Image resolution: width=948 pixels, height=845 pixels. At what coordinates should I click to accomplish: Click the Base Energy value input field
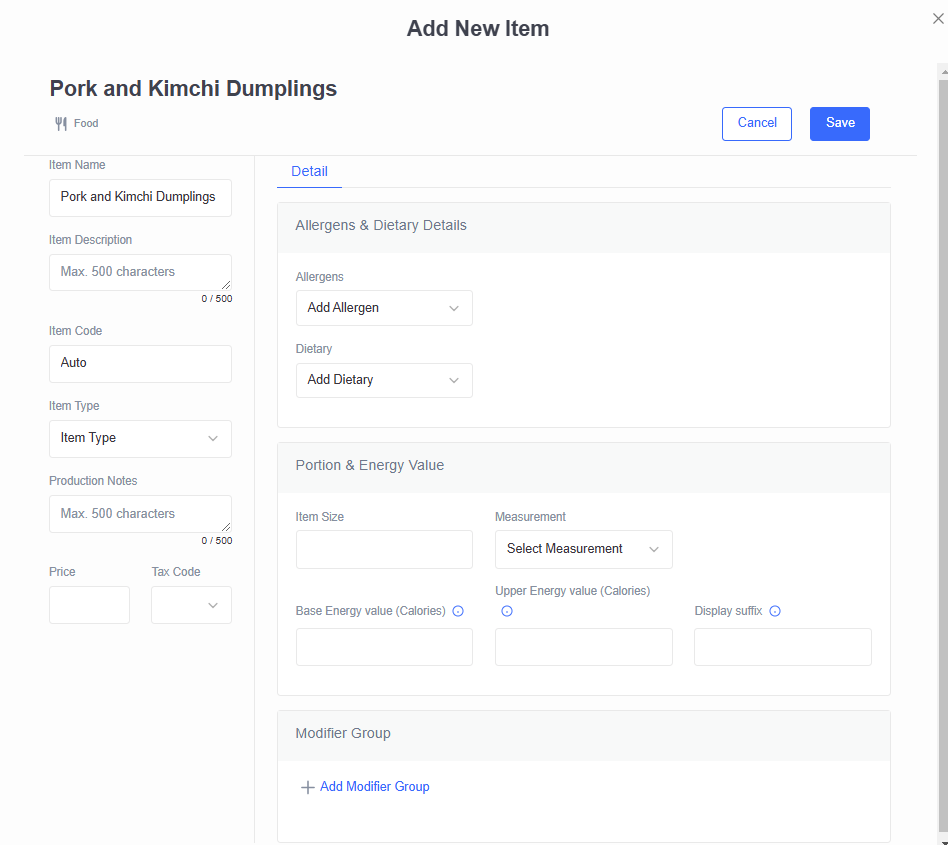point(384,647)
